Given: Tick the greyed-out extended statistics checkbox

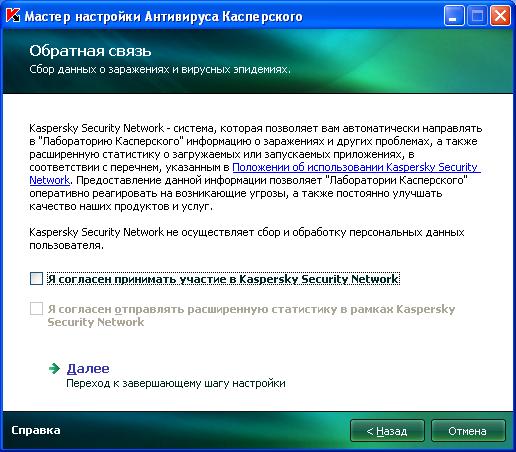Looking at the screenshot, I should click(x=36, y=309).
